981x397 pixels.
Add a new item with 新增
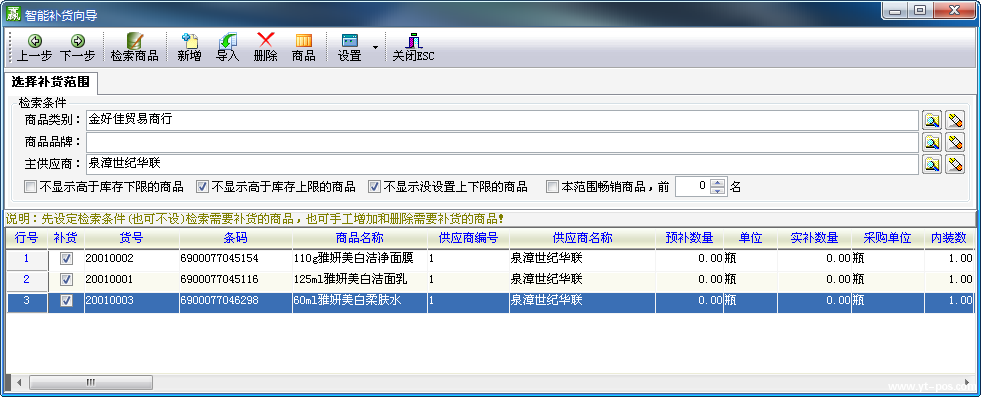[190, 48]
